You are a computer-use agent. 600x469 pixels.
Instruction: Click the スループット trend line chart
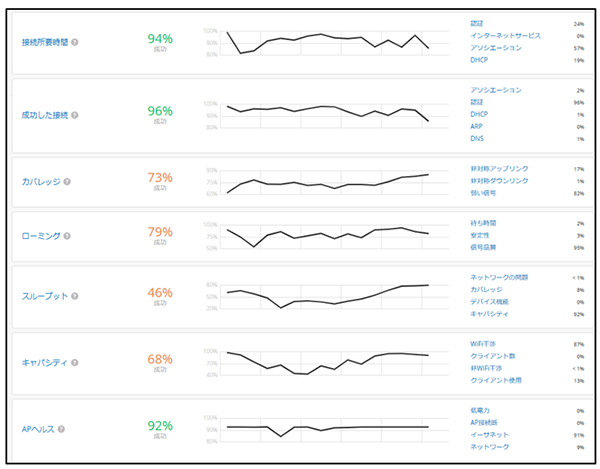click(328, 296)
